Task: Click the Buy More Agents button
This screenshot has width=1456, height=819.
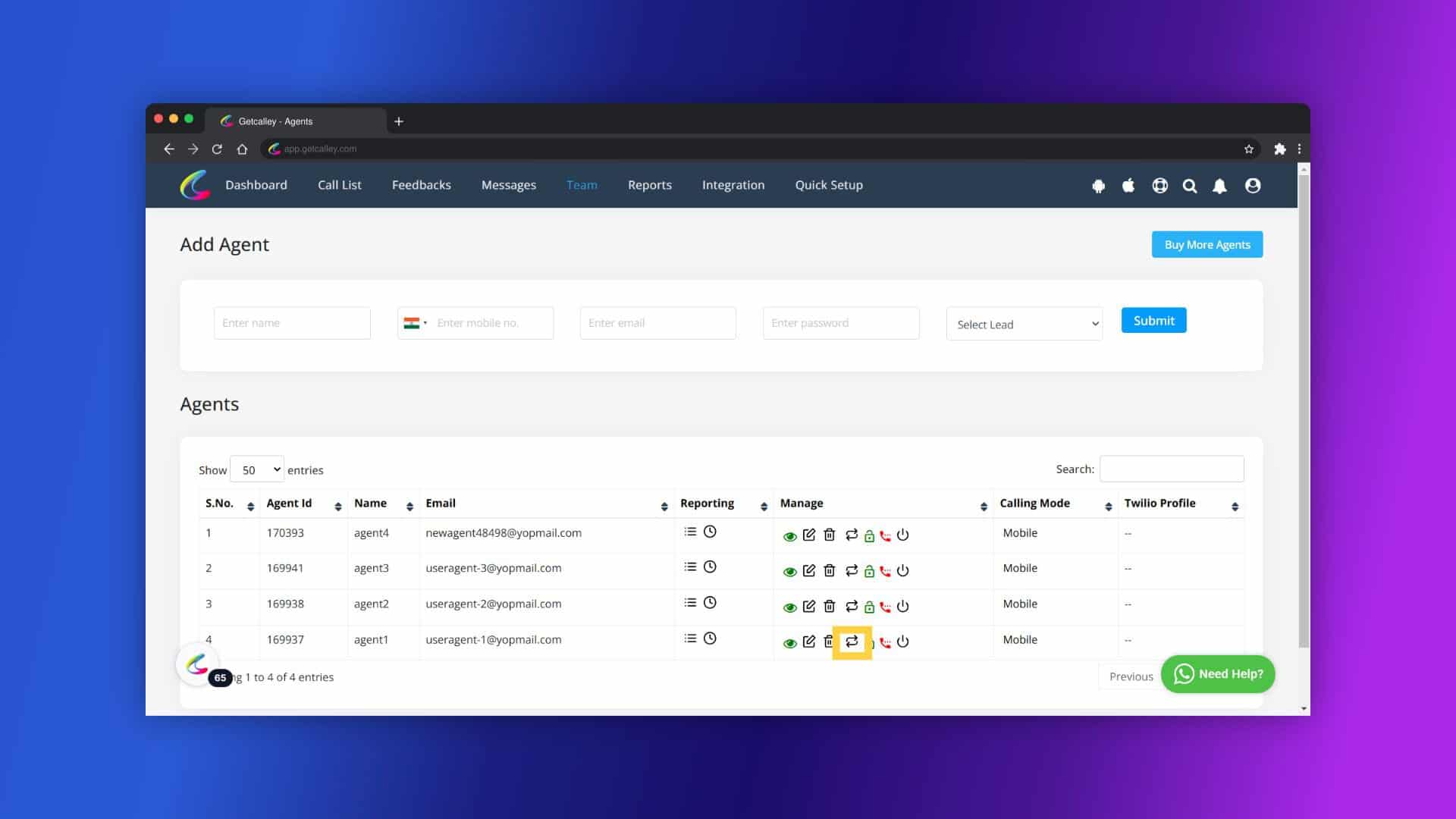Action: (x=1207, y=244)
